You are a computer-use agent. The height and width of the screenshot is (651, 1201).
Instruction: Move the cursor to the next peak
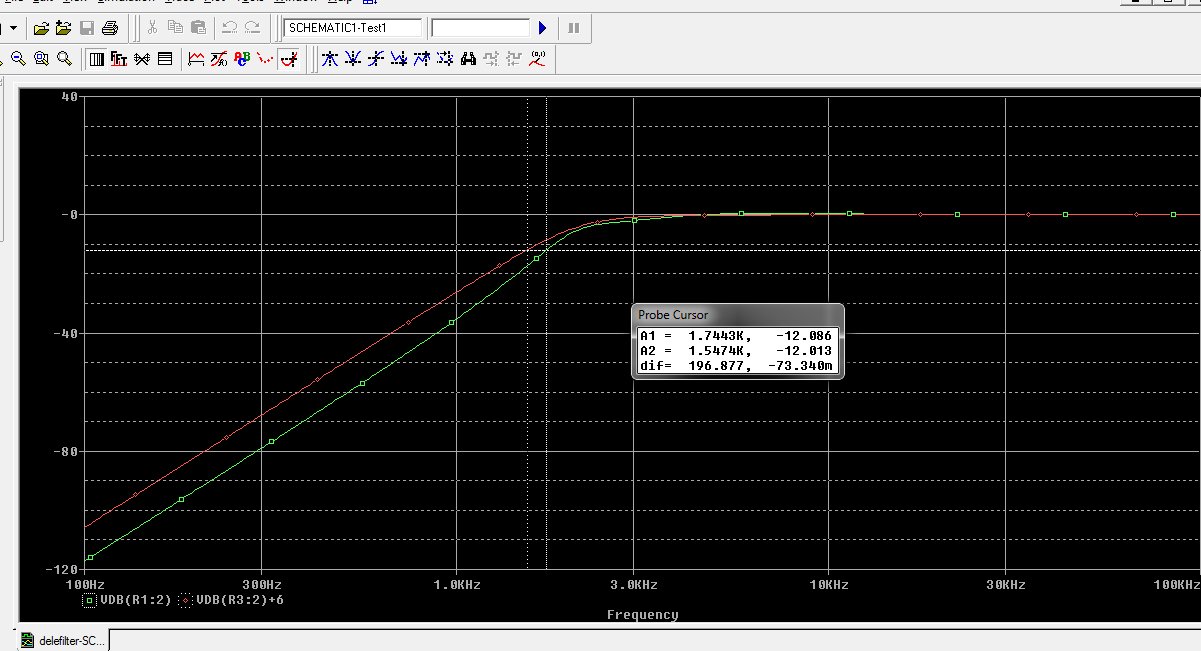(329, 59)
